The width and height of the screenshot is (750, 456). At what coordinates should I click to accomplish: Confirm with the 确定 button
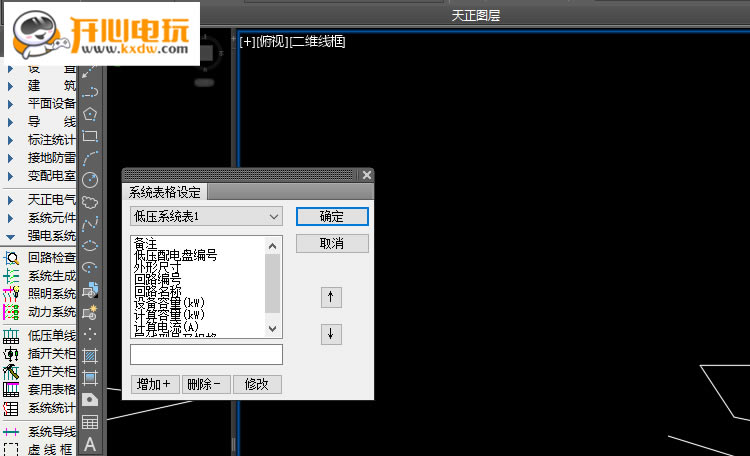pos(332,216)
